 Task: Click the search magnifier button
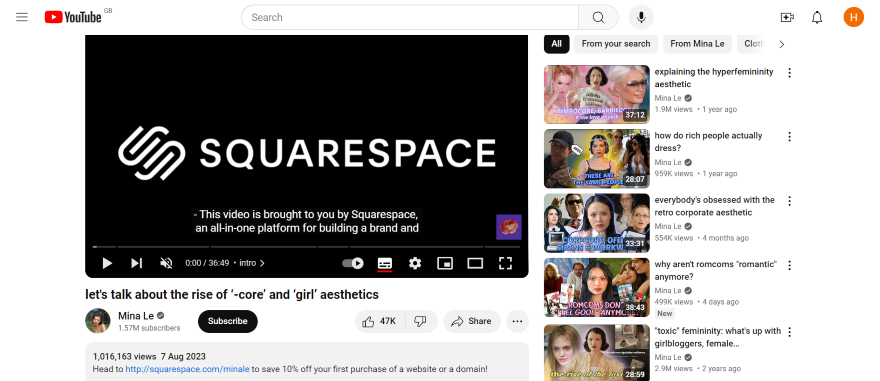598,17
